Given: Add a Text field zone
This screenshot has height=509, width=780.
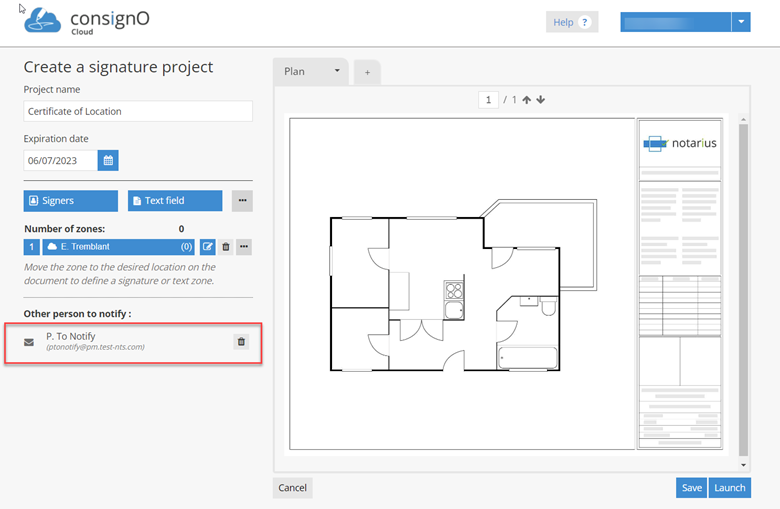Looking at the screenshot, I should tap(175, 201).
